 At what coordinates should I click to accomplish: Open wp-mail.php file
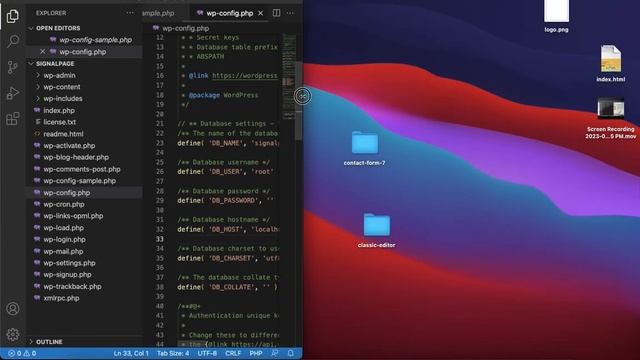pyautogui.click(x=63, y=251)
